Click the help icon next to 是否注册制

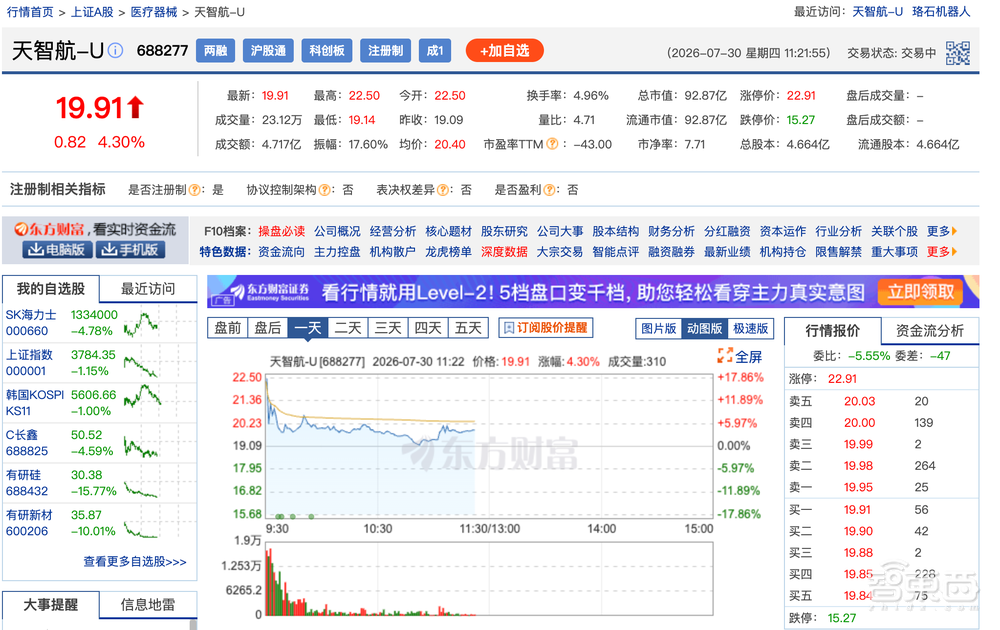tap(195, 190)
